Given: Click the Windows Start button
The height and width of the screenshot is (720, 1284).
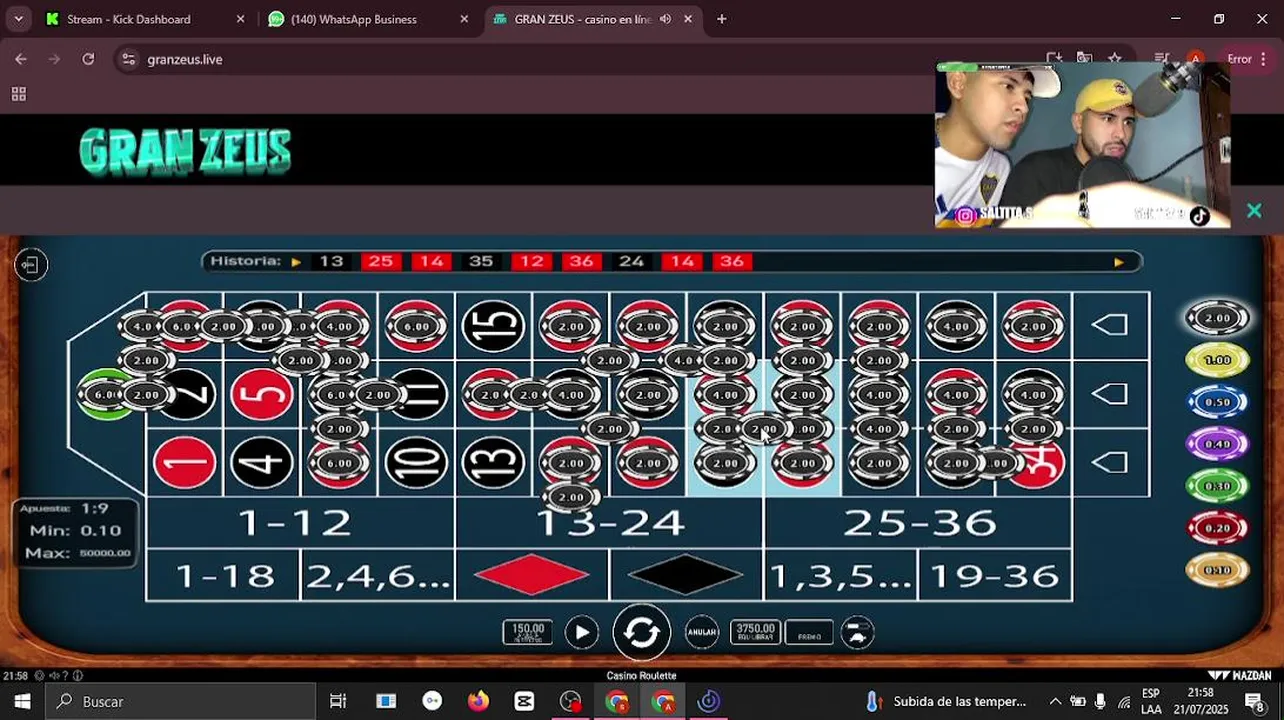Looking at the screenshot, I should coord(23,701).
